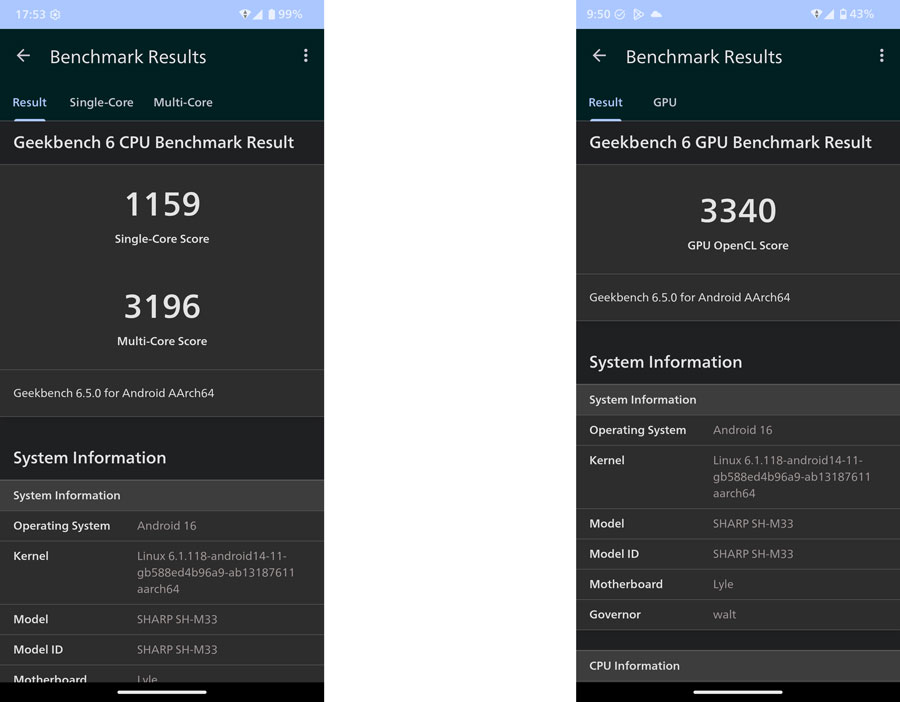Tap back arrow on GPU Benchmark Results screen
This screenshot has width=900, height=702.
coord(600,56)
